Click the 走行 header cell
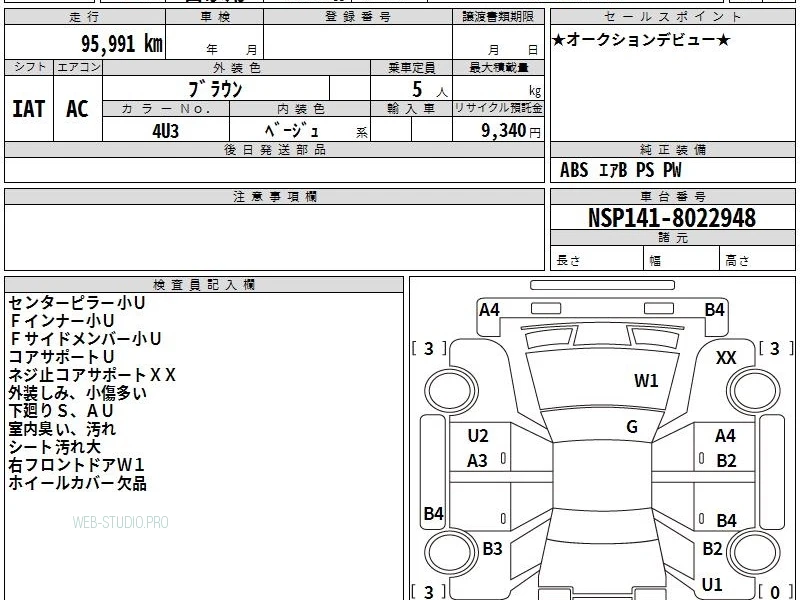The width and height of the screenshot is (800, 600). [x=85, y=17]
